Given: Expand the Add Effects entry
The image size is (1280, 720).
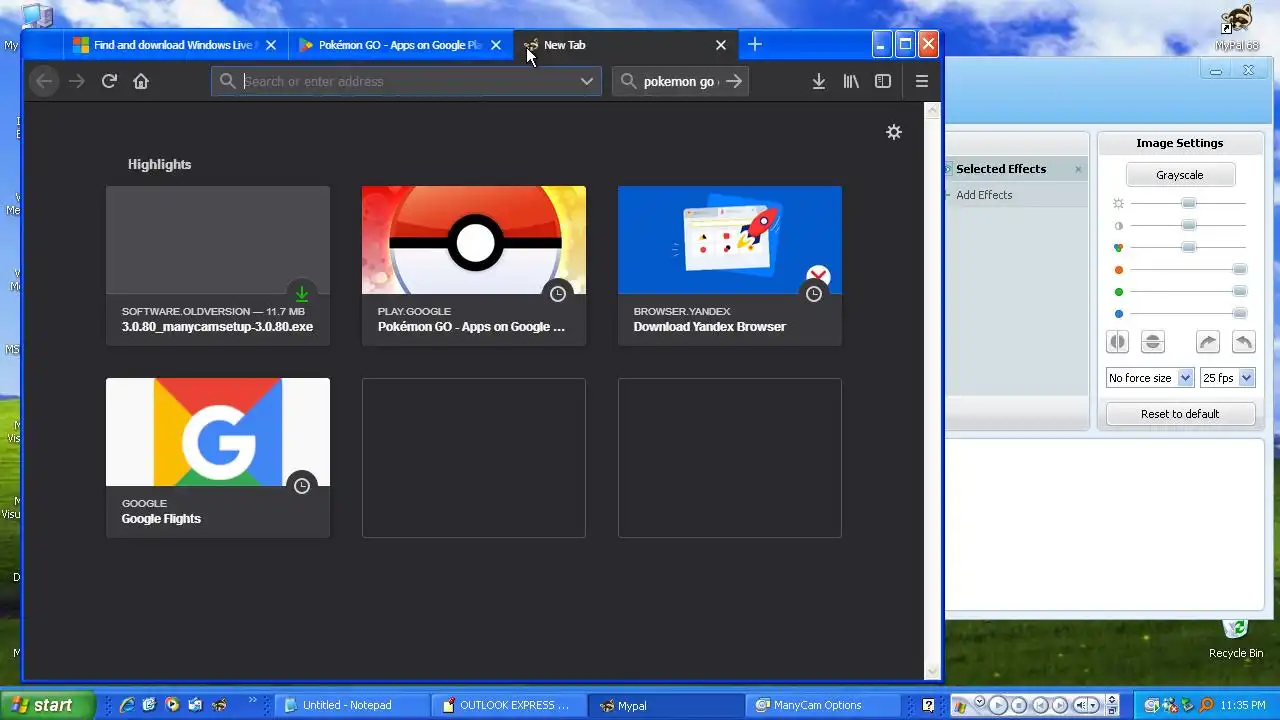Looking at the screenshot, I should 984,195.
